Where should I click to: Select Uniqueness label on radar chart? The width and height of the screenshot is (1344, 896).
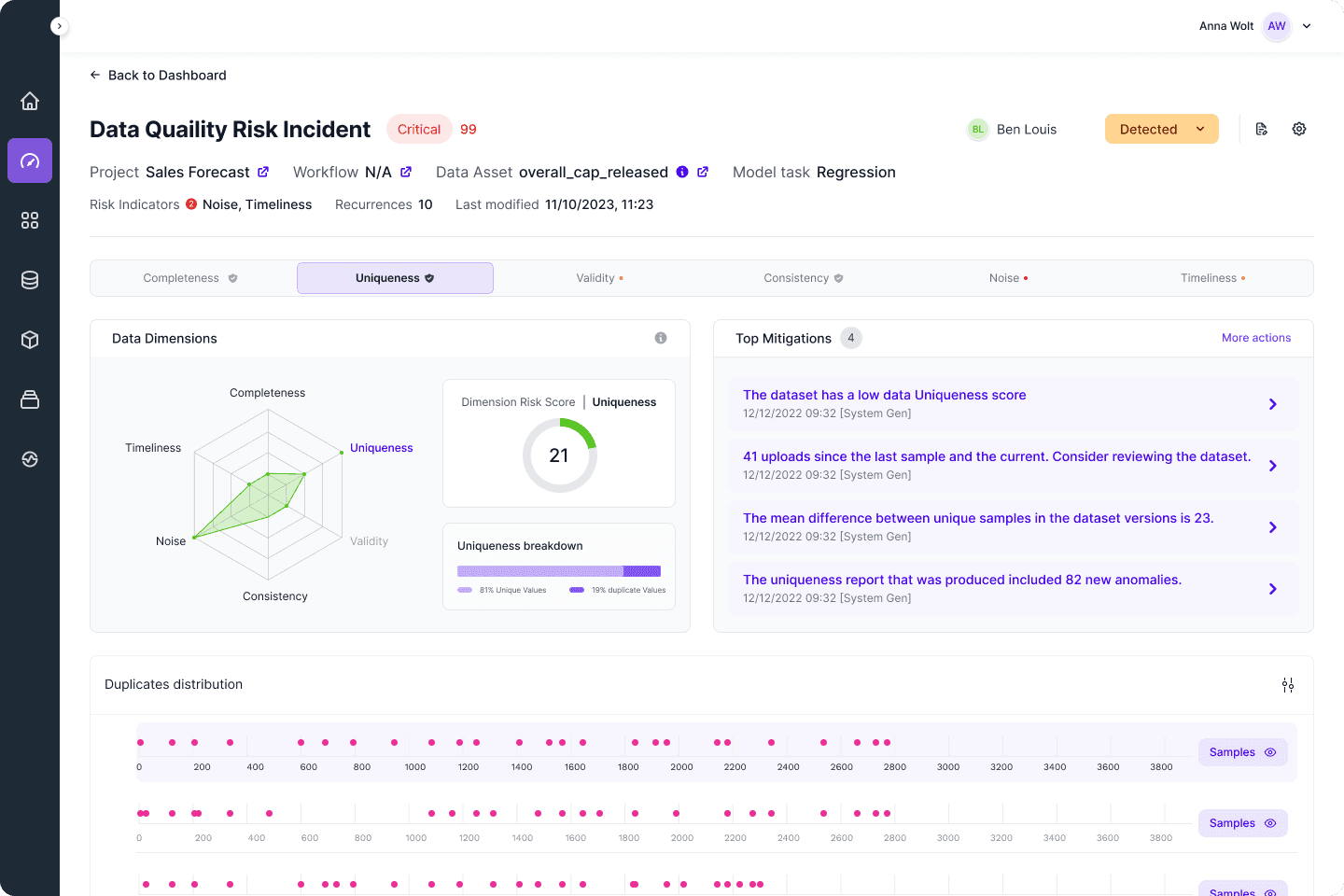[x=381, y=448]
